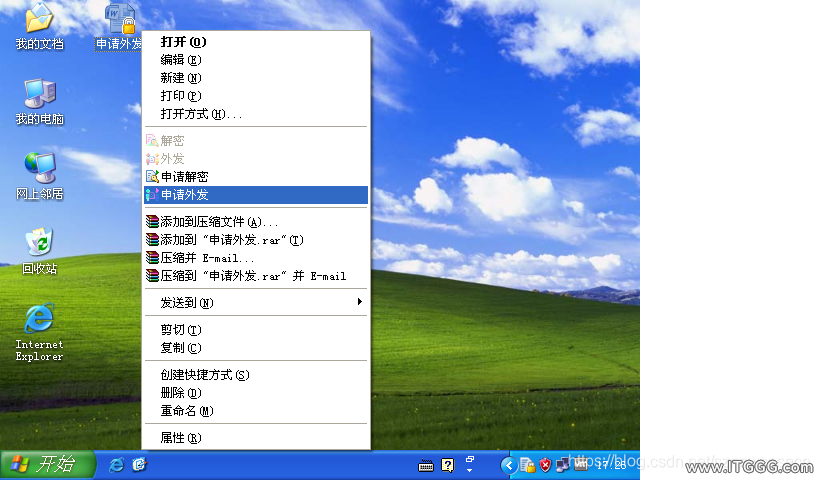Viewport: 819px width, 480px height.
Task: Expand the 发送到(N) submenu arrow
Action: [x=359, y=302]
